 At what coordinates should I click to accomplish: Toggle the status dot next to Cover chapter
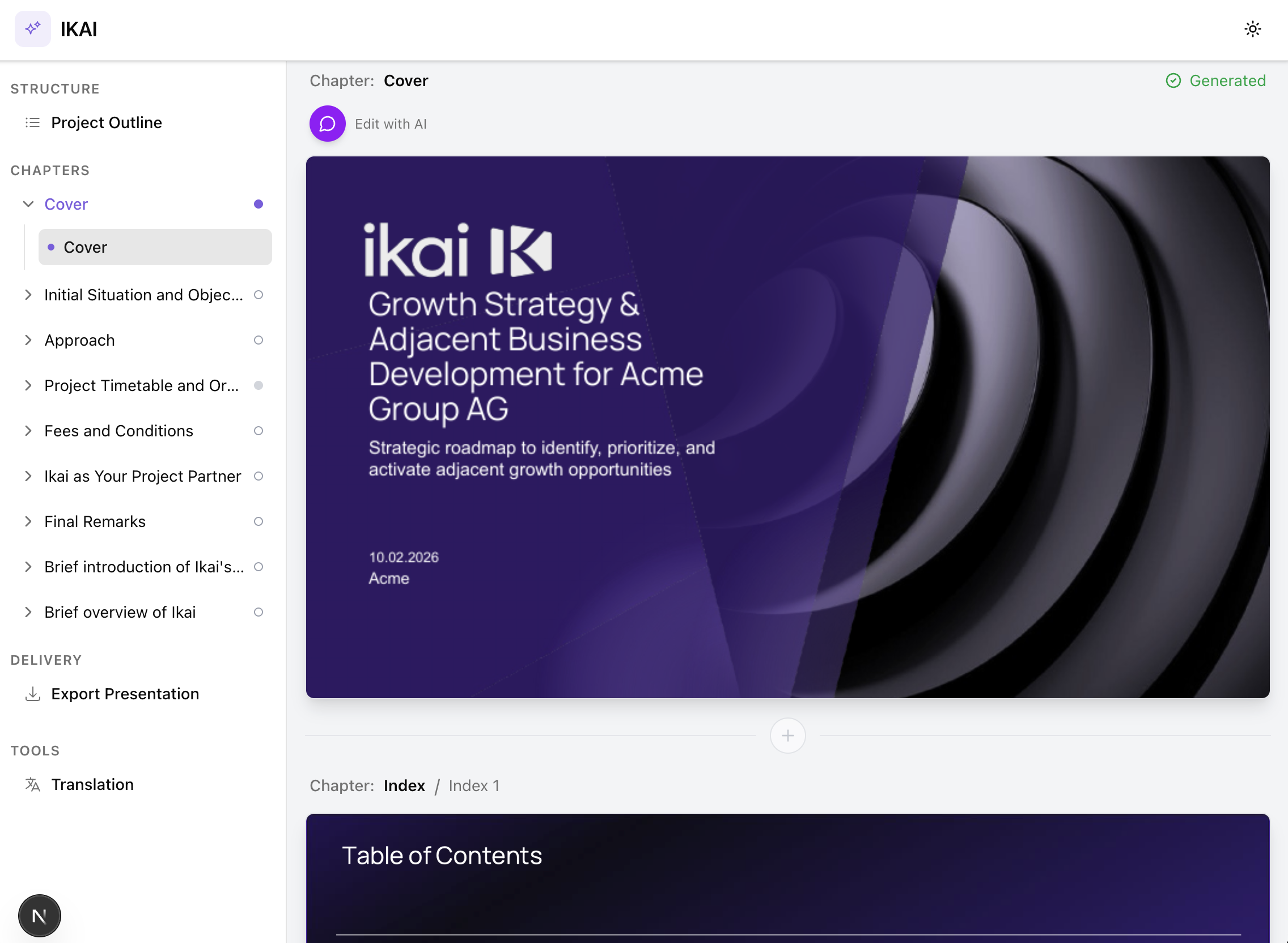259,204
